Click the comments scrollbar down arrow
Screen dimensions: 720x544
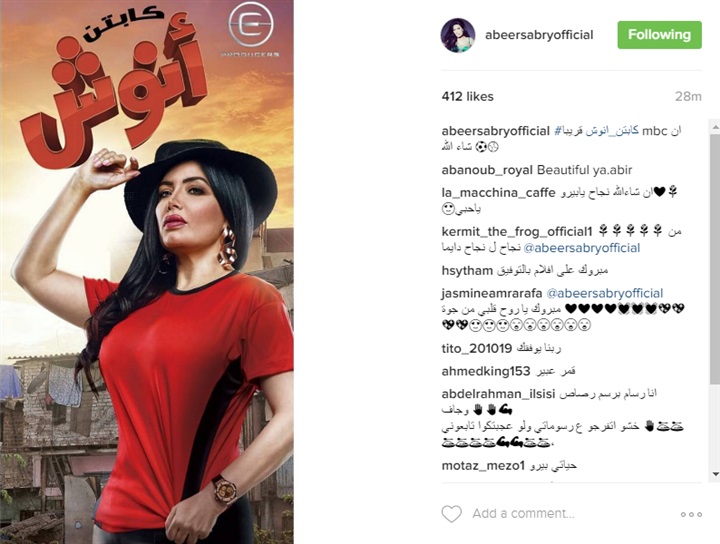point(715,474)
